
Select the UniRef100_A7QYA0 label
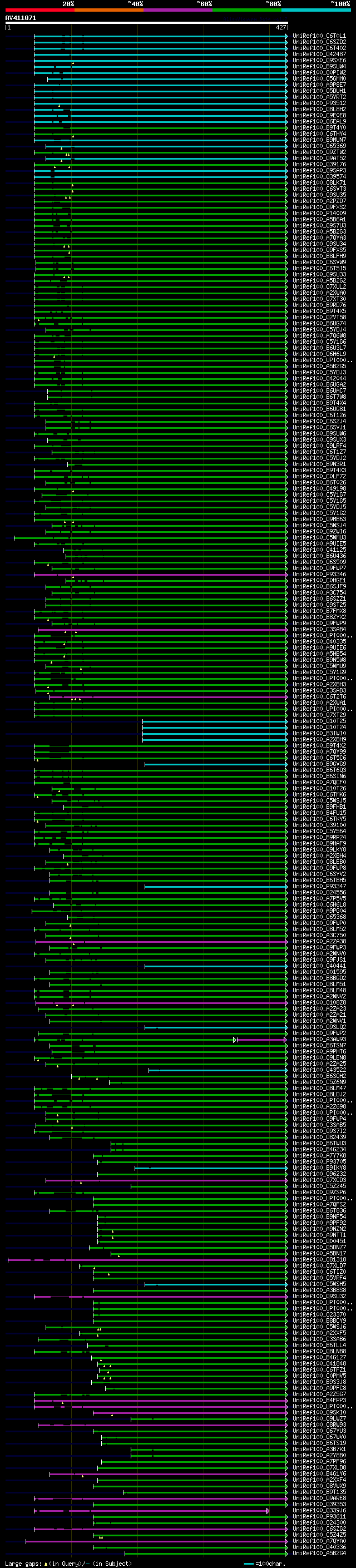point(319,1541)
